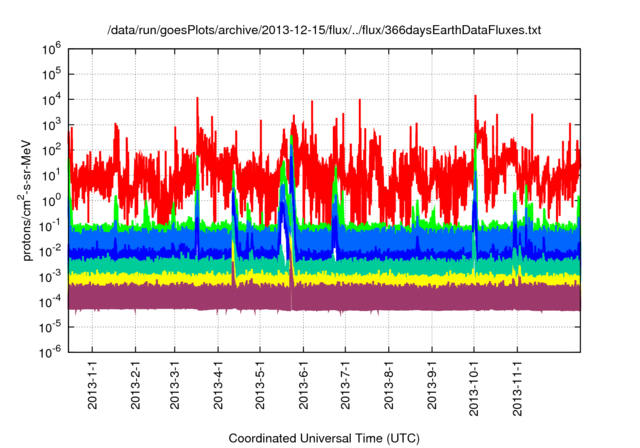Screen dimensions: 640x448
Task: Click the y-axis tick label 10^-5
Action: (50, 327)
